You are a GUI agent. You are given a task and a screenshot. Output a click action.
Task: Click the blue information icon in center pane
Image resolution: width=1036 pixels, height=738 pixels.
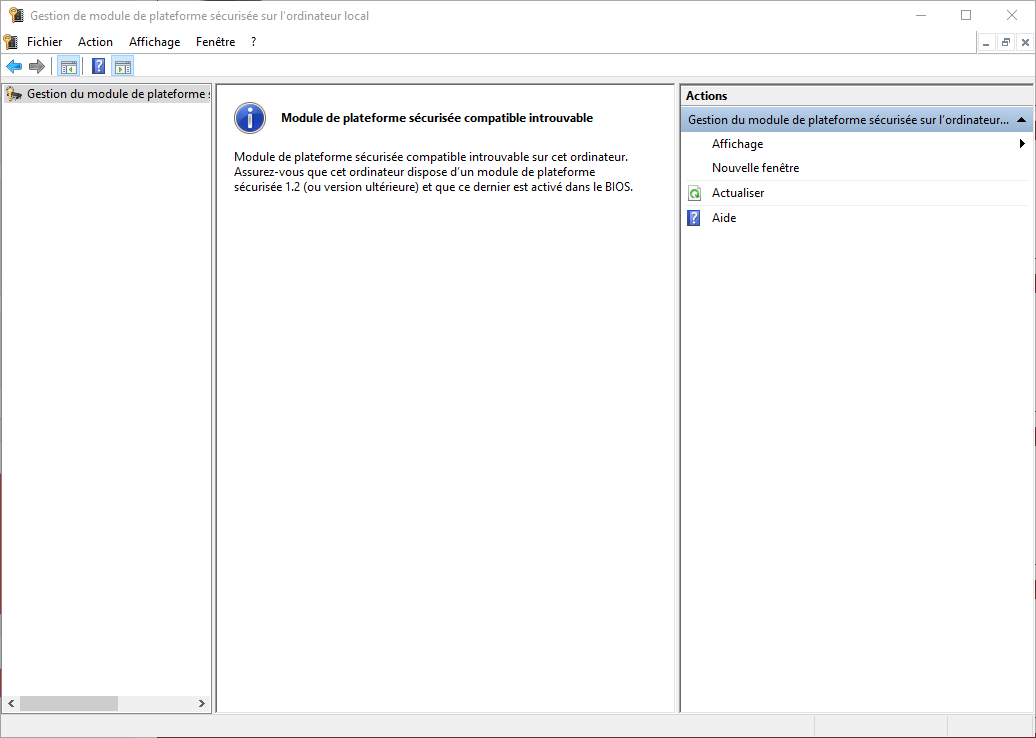pyautogui.click(x=250, y=118)
